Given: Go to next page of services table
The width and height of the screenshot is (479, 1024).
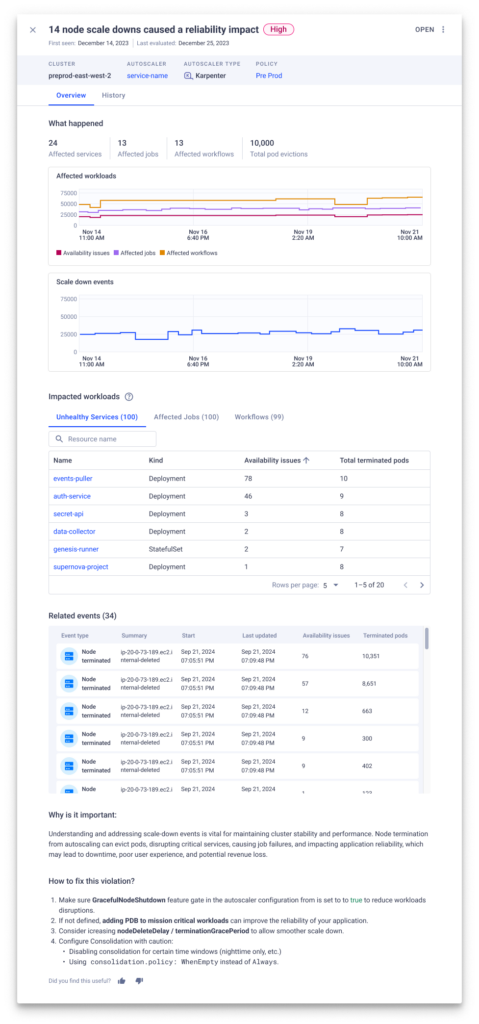Looking at the screenshot, I should [421, 585].
